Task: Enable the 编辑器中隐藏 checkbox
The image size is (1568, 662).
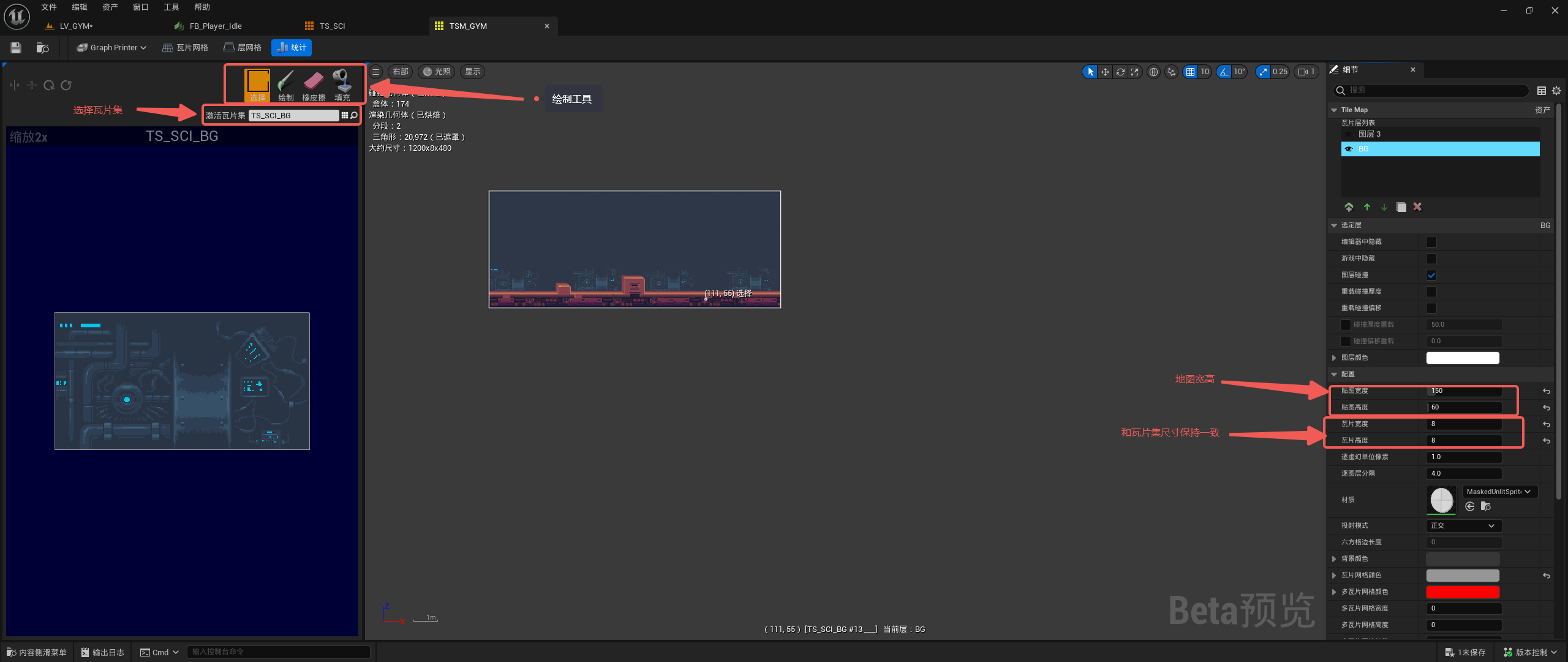Action: [x=1431, y=242]
